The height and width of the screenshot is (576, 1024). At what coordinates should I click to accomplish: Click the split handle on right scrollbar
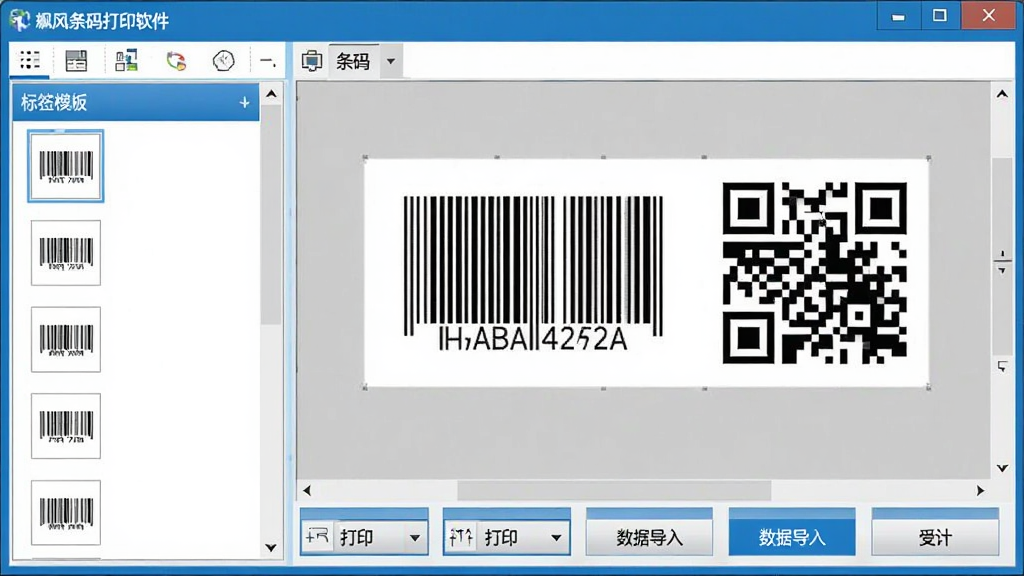coord(1002,262)
